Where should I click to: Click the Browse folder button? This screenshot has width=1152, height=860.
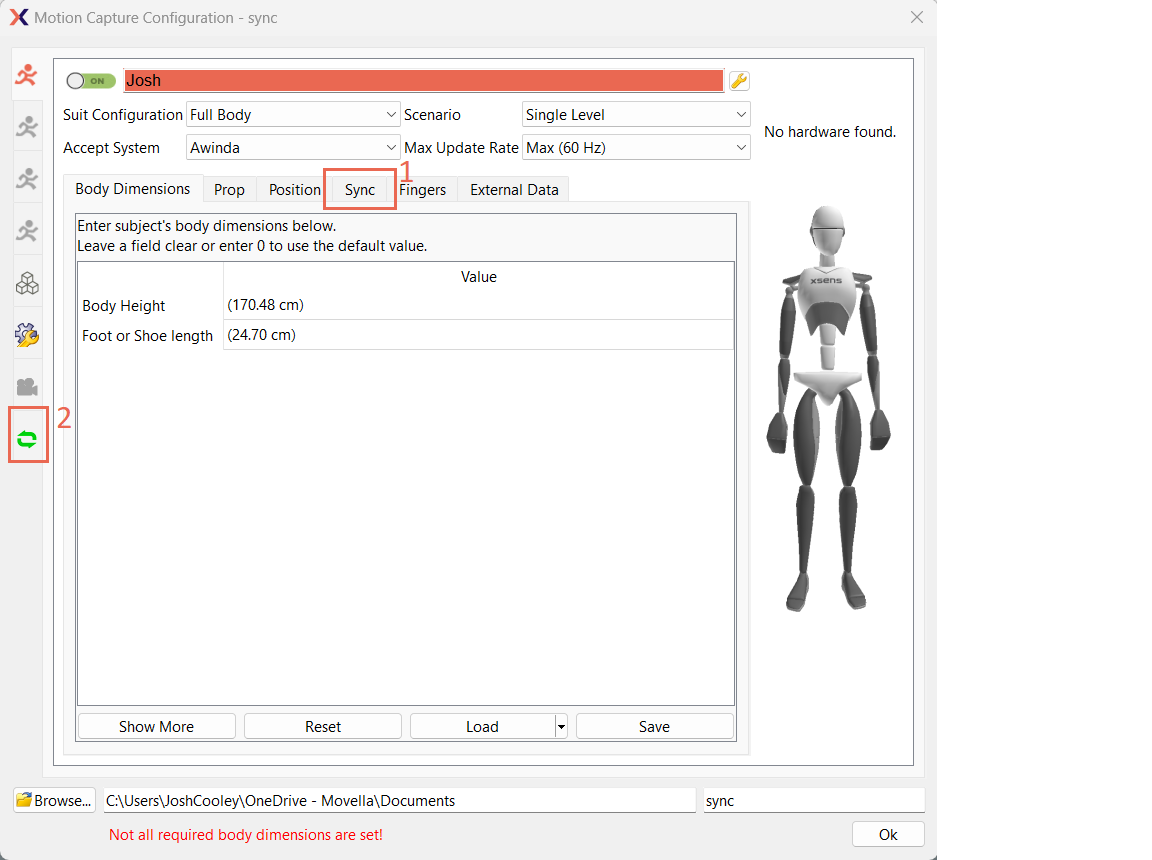pos(54,800)
